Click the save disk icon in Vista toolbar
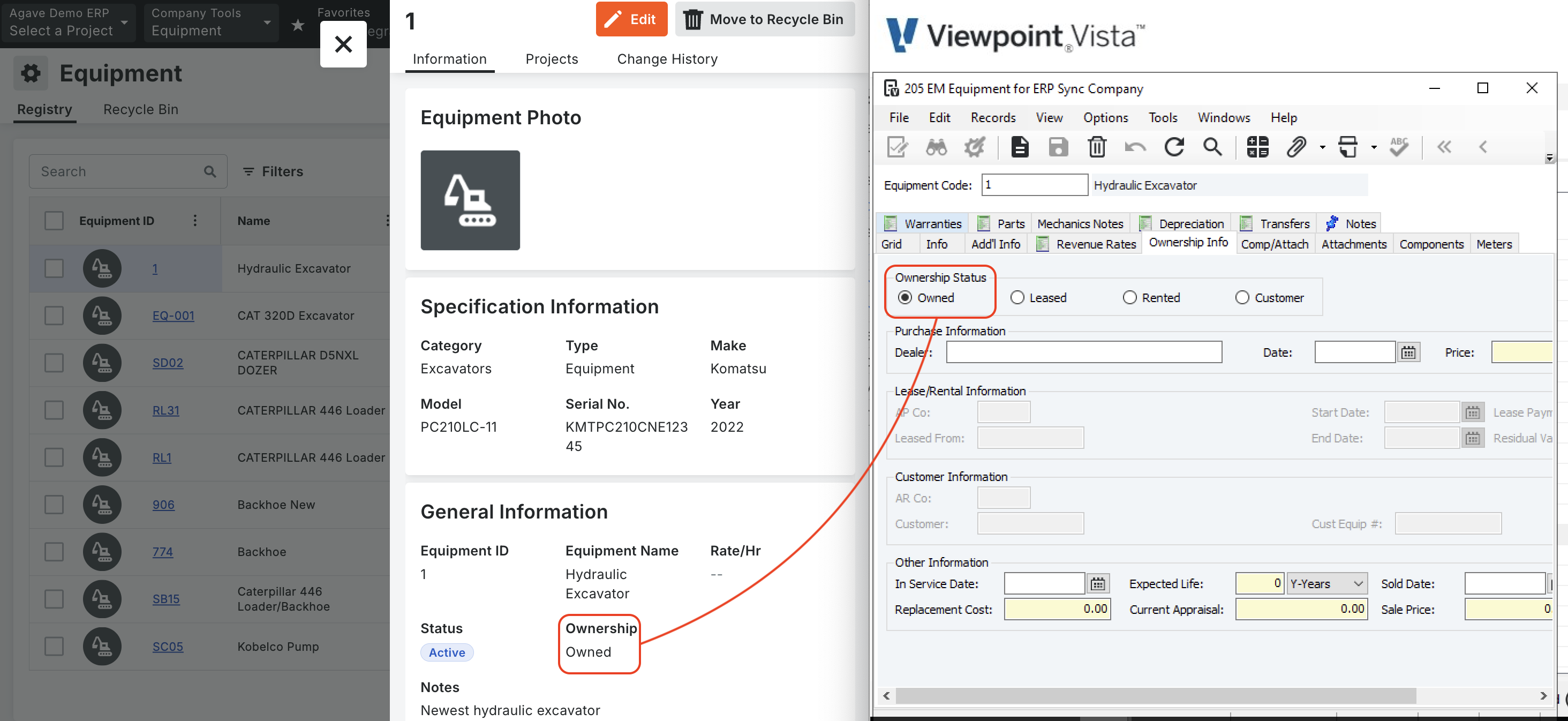Viewport: 1568px width, 721px height. coord(1058,147)
